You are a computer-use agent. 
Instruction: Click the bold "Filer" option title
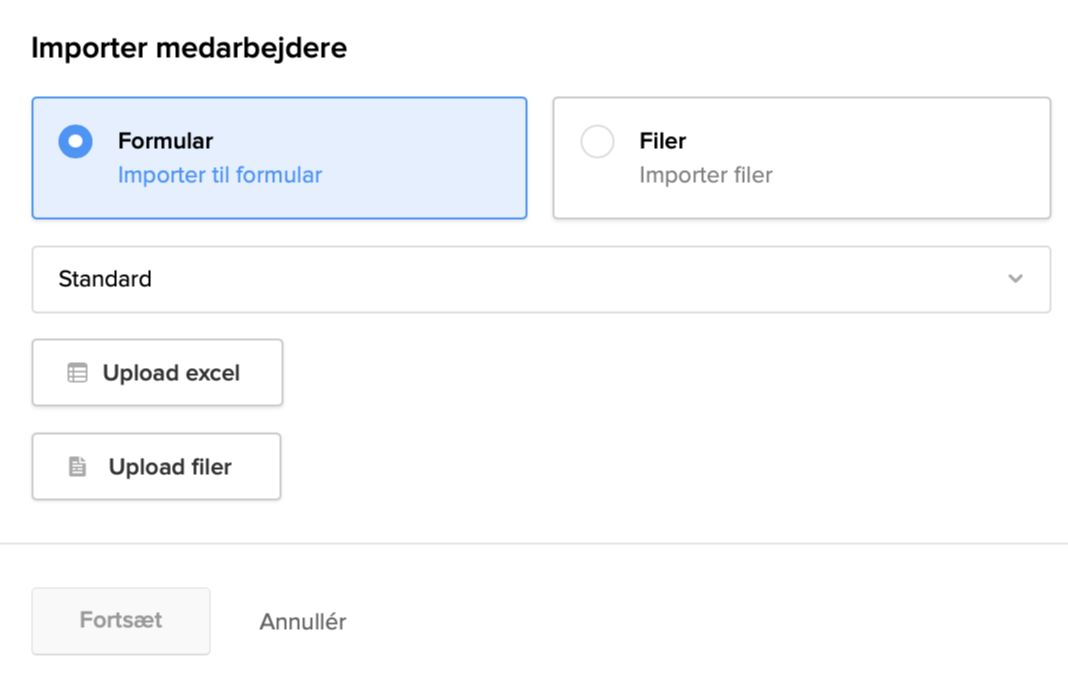(x=662, y=141)
